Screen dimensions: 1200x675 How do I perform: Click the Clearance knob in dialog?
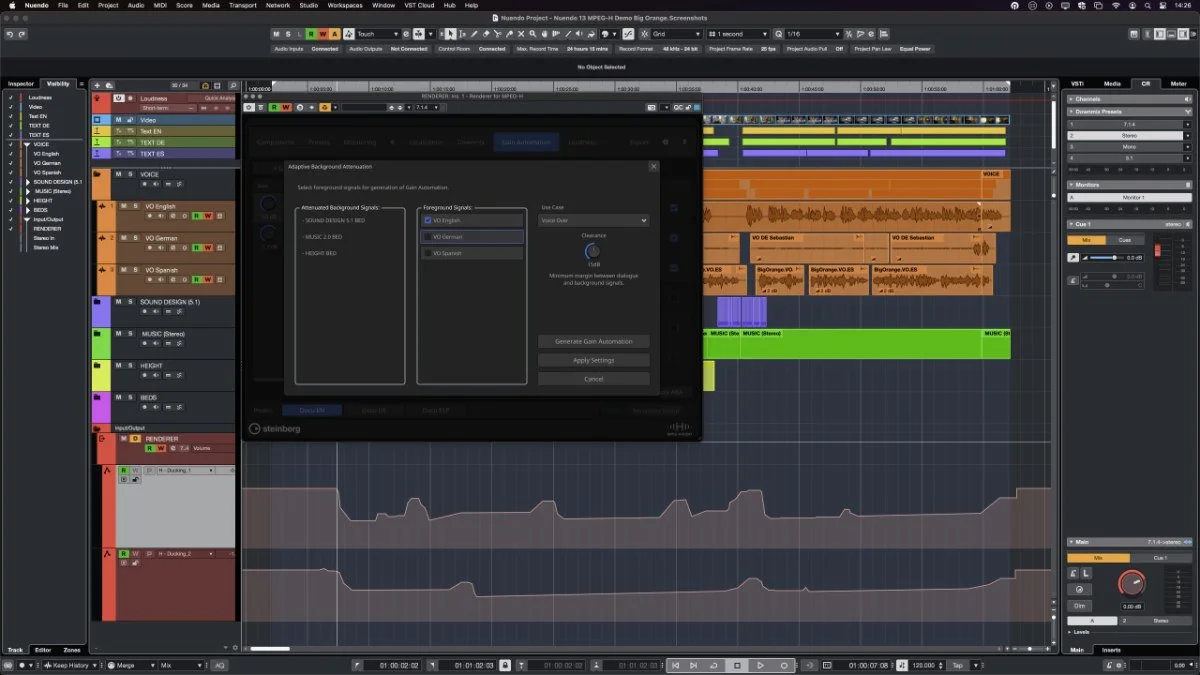point(593,251)
